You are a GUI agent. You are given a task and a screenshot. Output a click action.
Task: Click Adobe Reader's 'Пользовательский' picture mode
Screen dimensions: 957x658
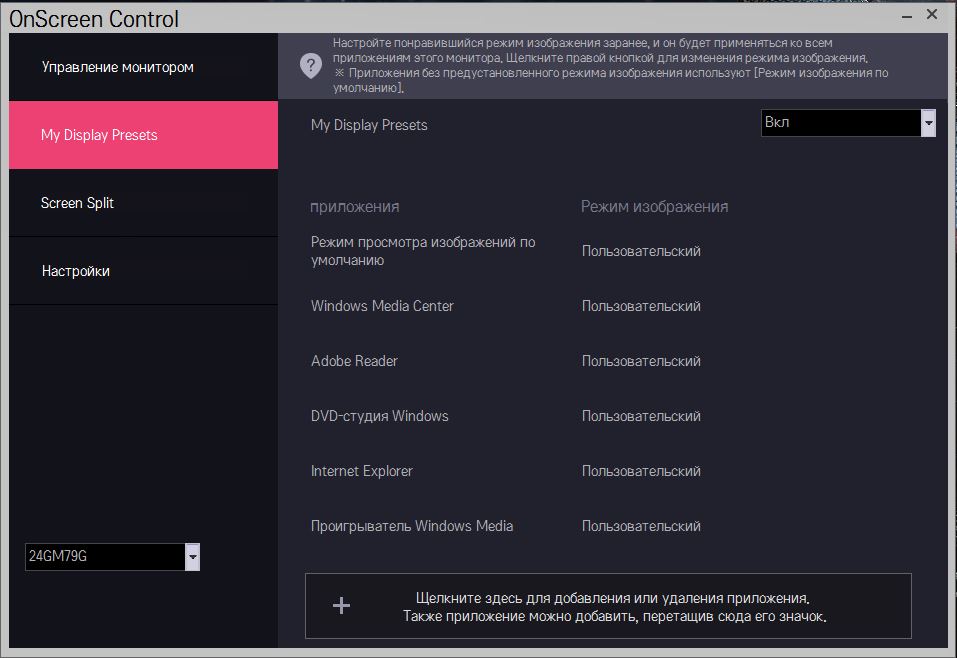click(x=641, y=361)
